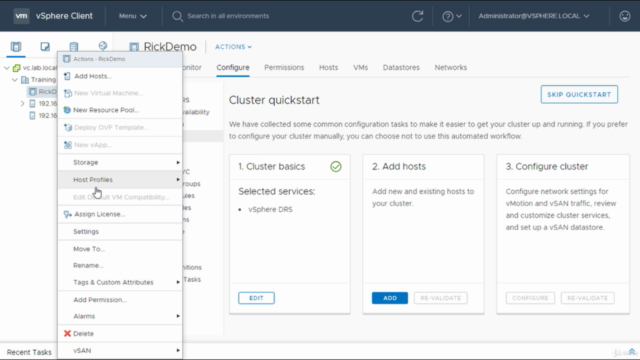Viewport: 640px width, 360px height.
Task: Open the Hosts and Clusters inventory view icon
Action: [16, 47]
